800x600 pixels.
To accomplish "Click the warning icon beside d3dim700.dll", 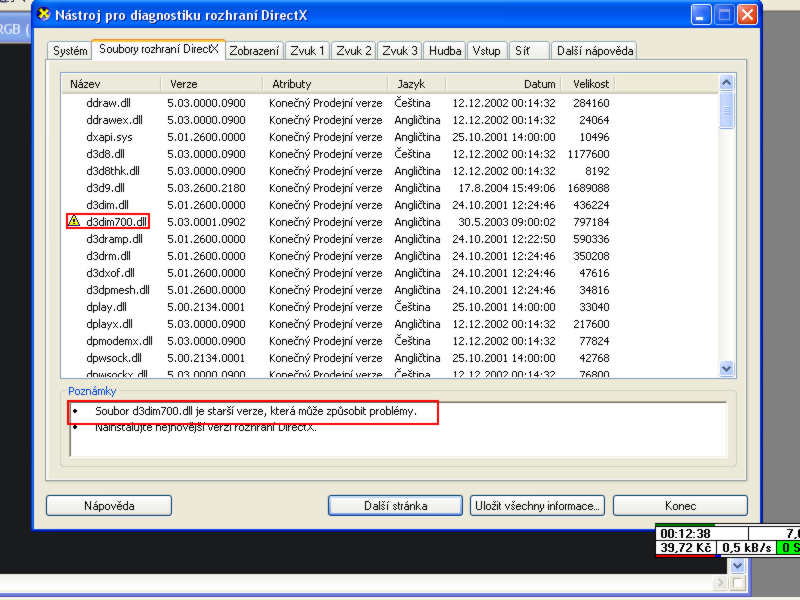I will coord(74,221).
